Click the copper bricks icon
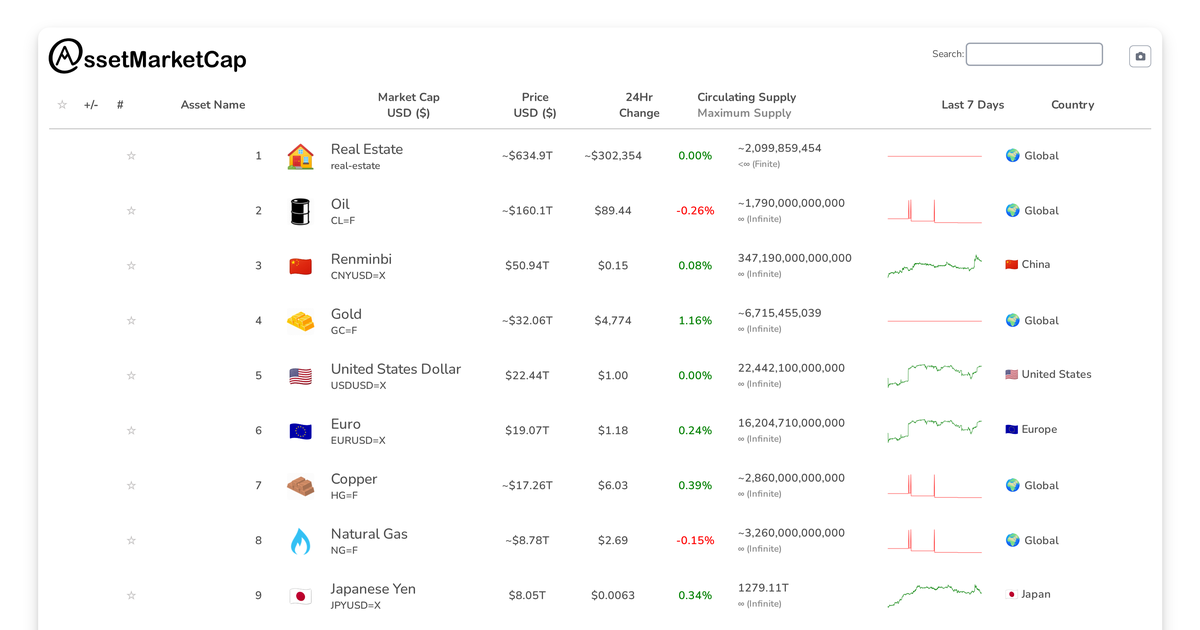1200x630 pixels. (x=300, y=486)
